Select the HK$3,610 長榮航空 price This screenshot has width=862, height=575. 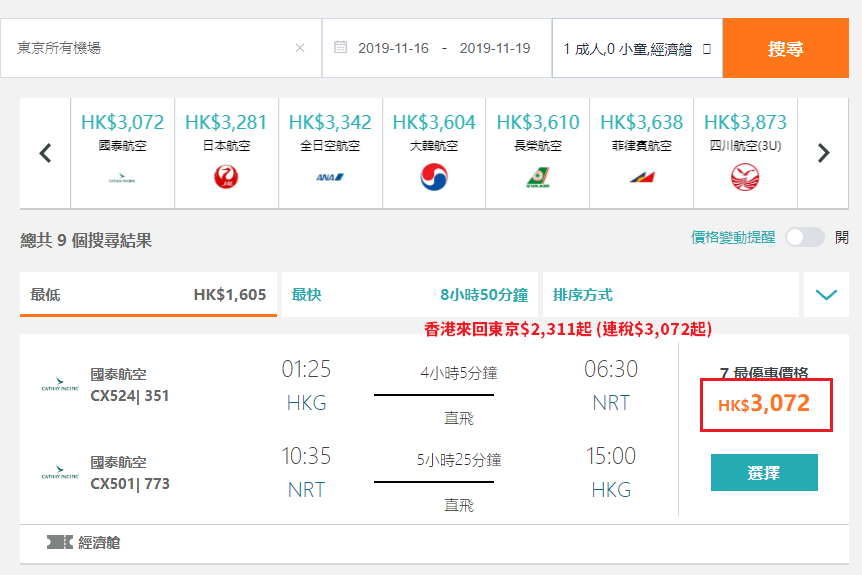(538, 122)
